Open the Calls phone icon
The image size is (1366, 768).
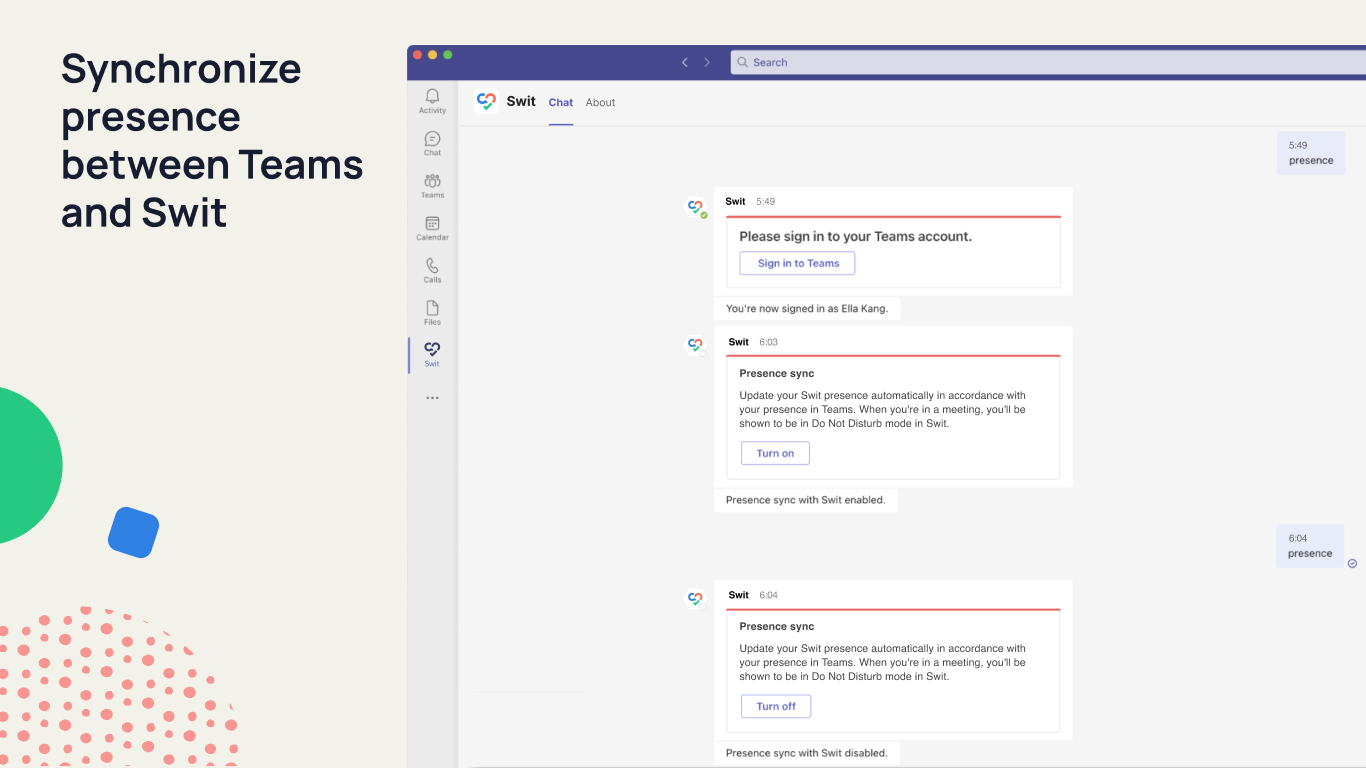(x=432, y=270)
